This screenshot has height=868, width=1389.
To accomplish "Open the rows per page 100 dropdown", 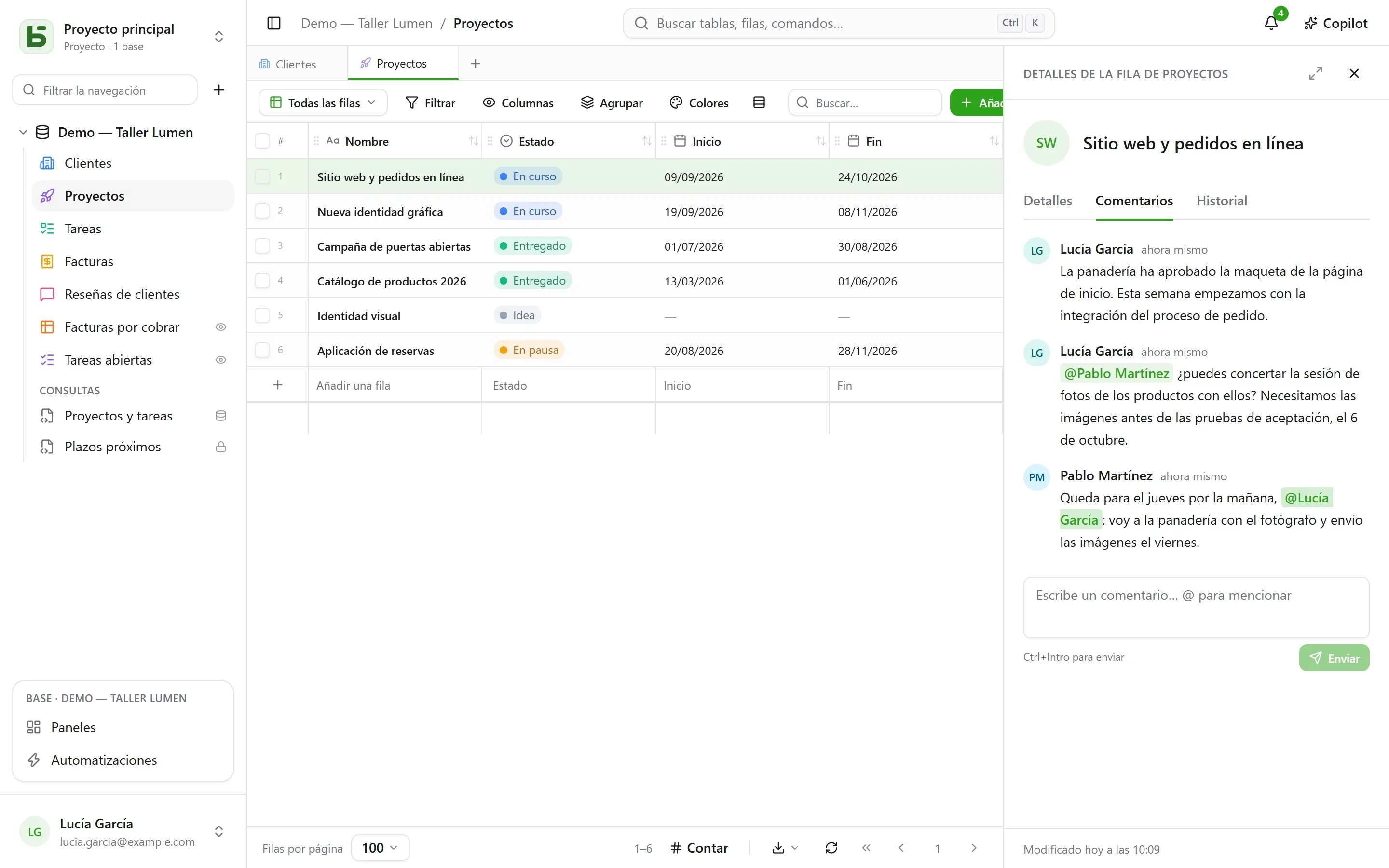I will [380, 848].
